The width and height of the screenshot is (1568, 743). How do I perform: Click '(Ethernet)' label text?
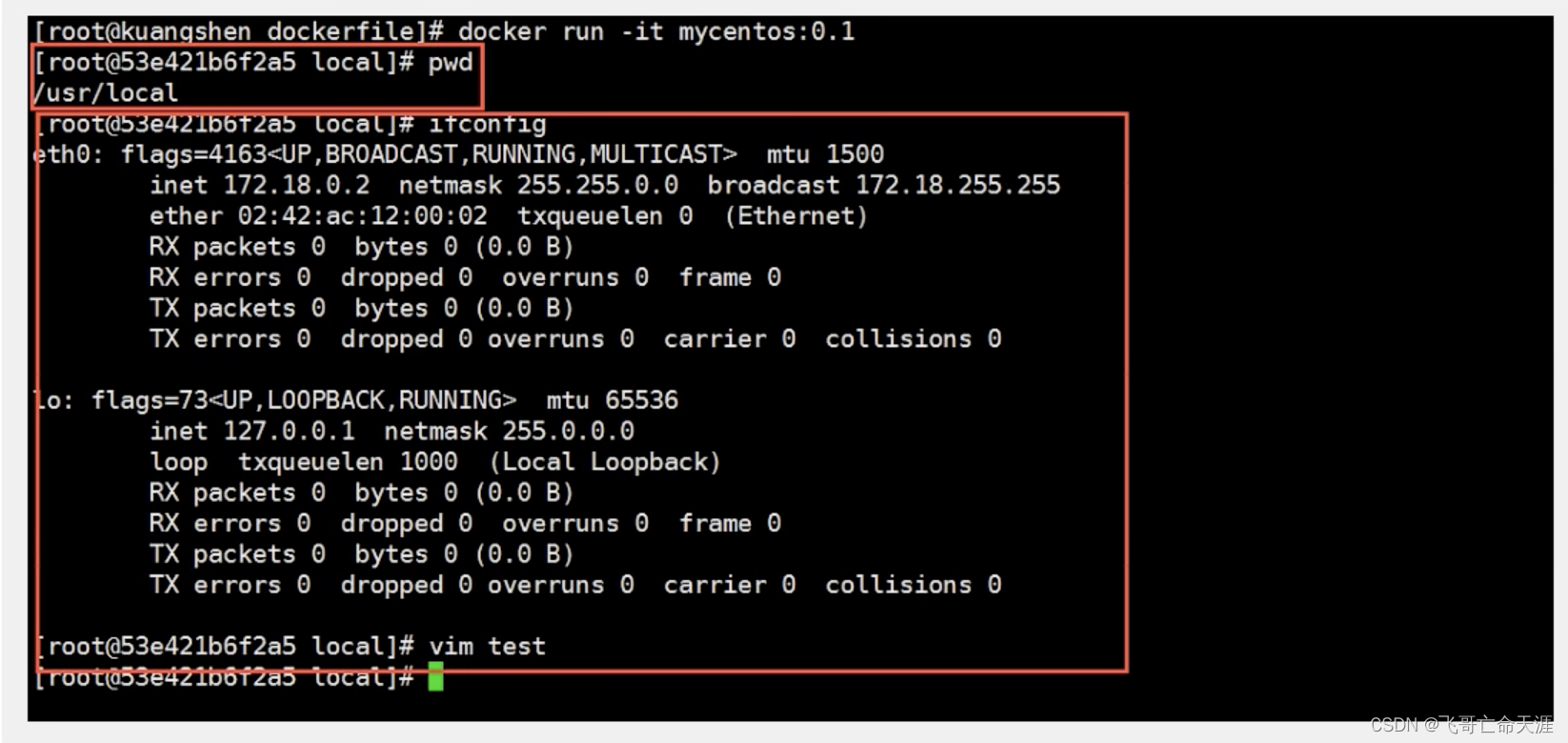796,216
